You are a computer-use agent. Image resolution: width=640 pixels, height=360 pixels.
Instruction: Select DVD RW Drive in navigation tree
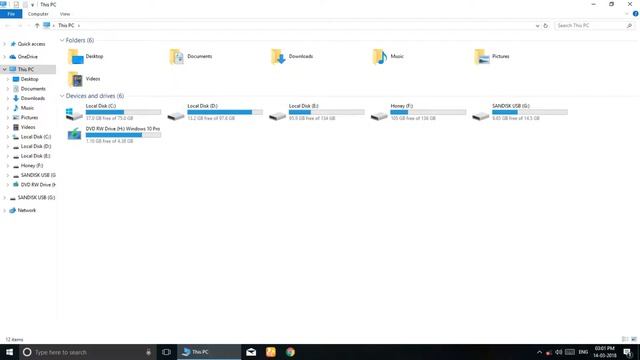click(37, 185)
